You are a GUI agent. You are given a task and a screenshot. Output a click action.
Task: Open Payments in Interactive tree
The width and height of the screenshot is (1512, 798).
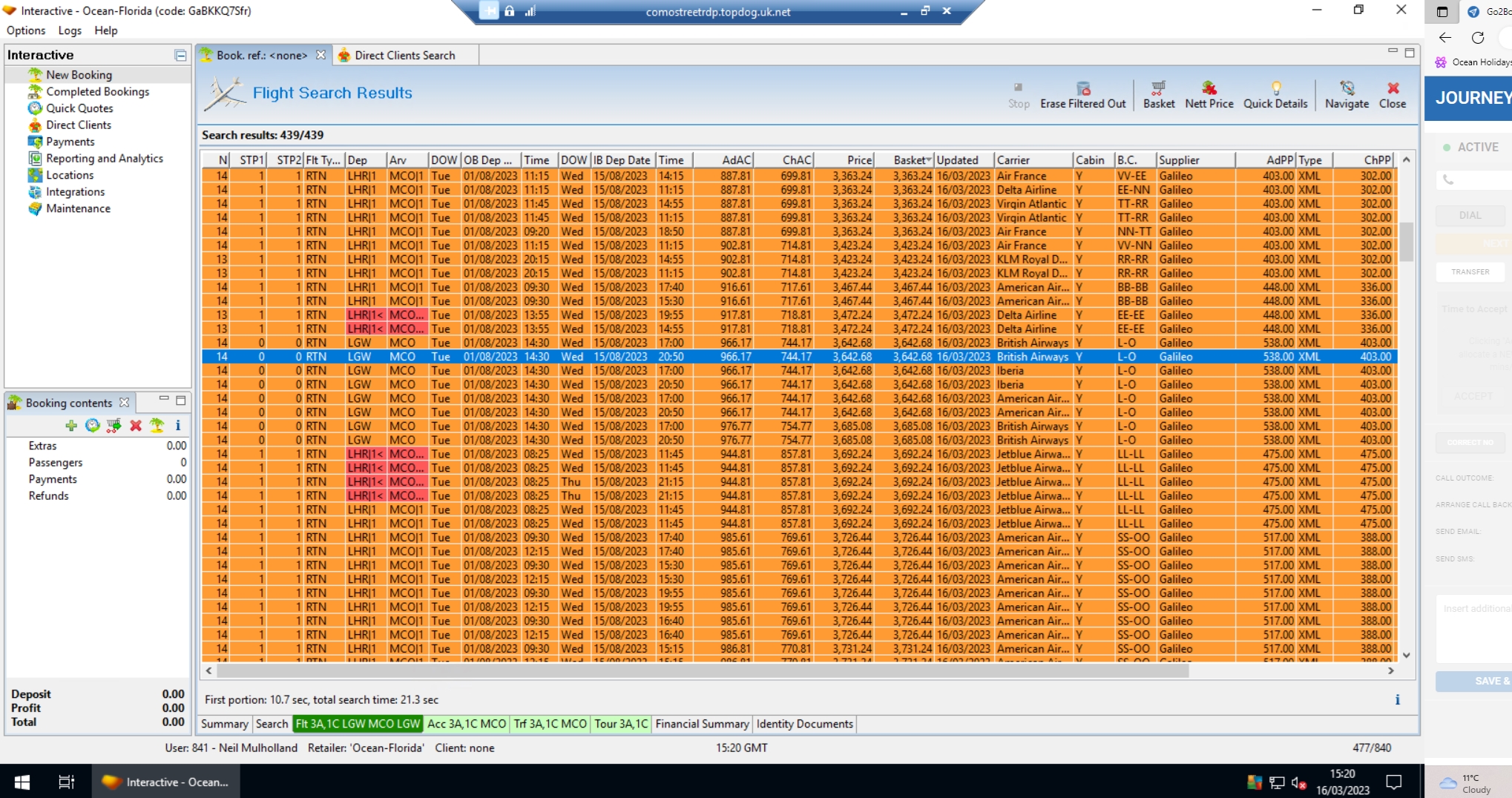click(x=70, y=142)
